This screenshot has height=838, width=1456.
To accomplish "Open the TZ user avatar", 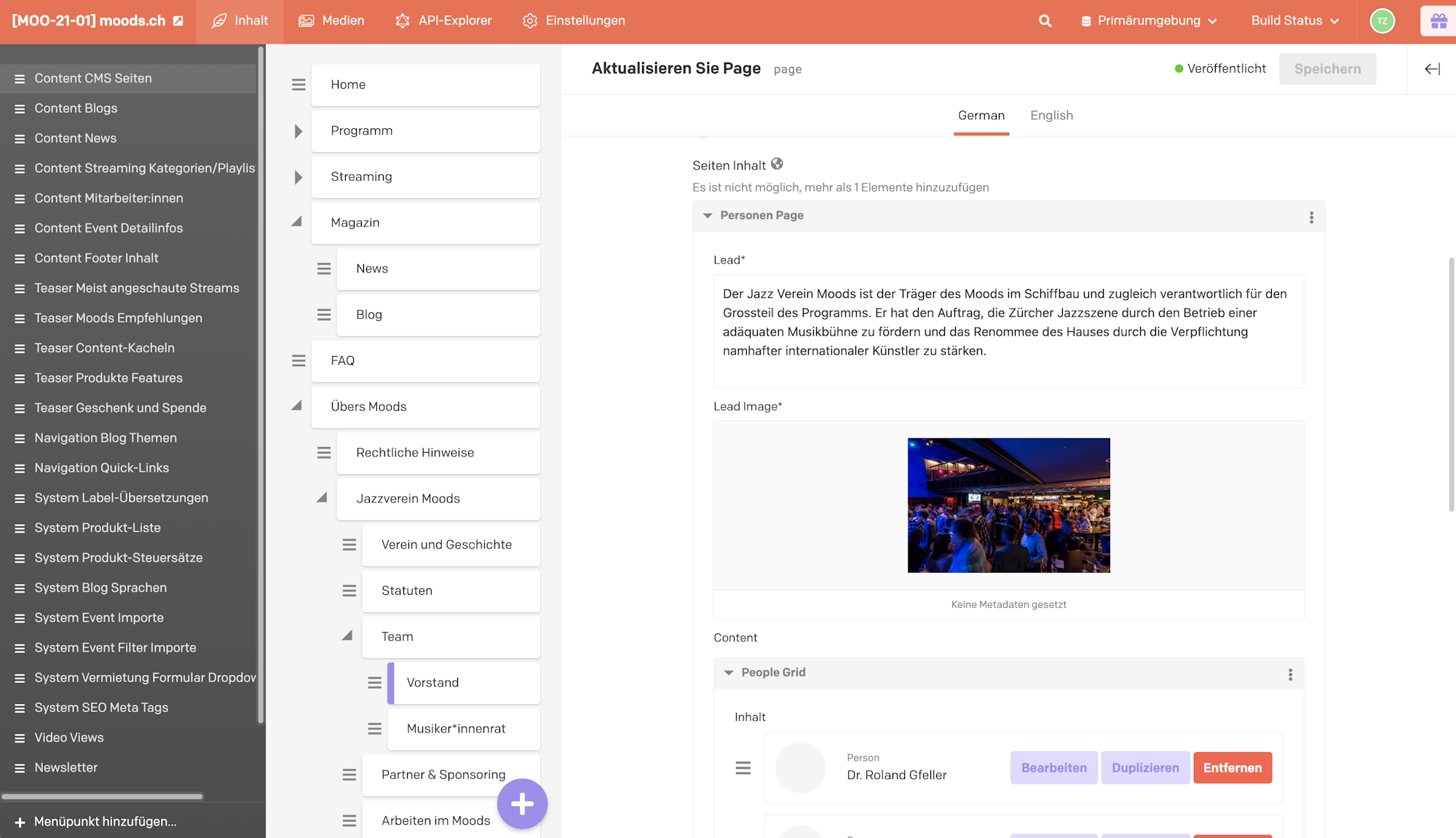I will [x=1382, y=21].
